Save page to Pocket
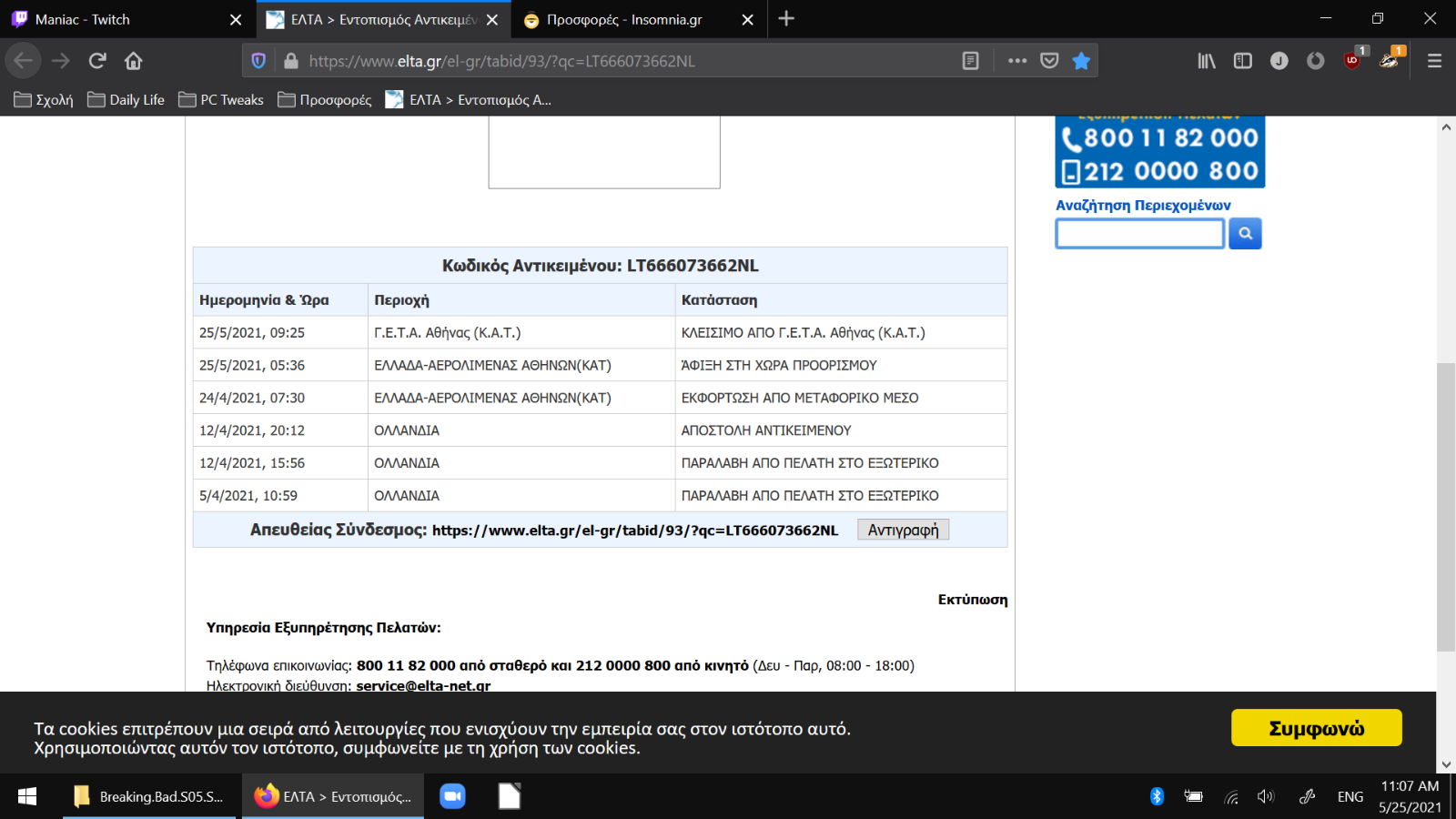This screenshot has width=1456, height=819. [x=1049, y=61]
